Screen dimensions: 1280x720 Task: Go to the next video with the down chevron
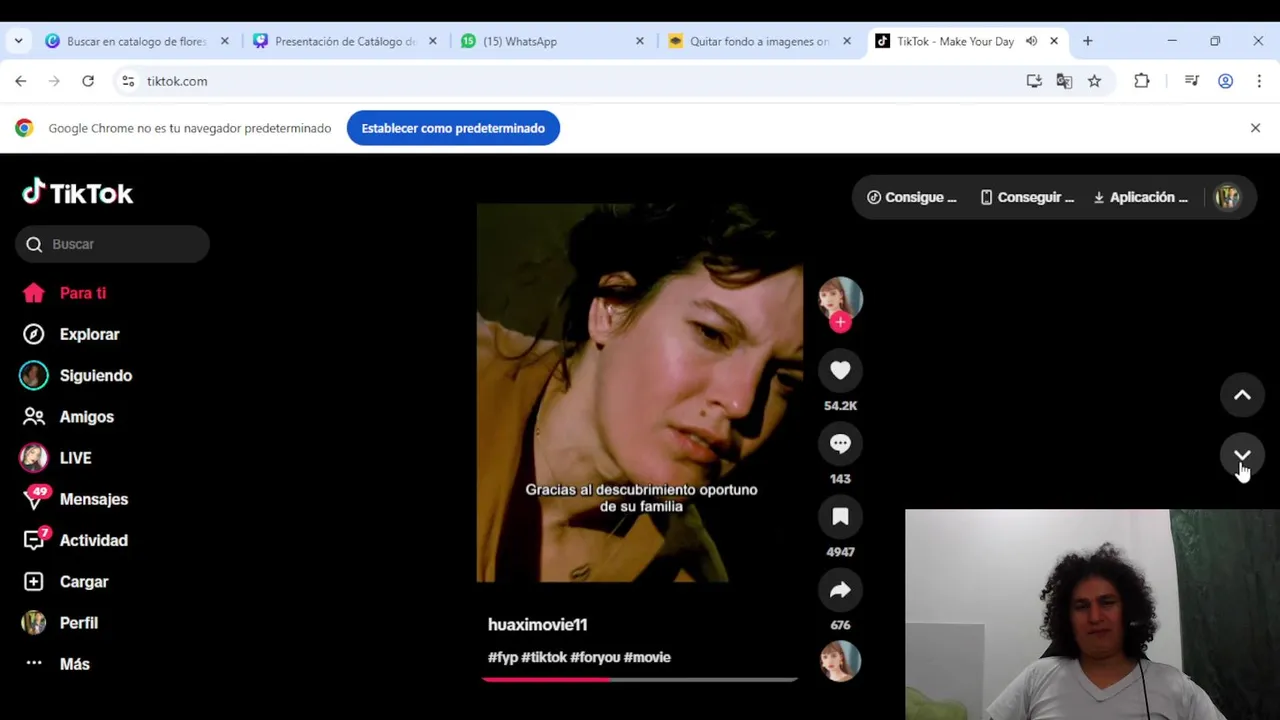1242,456
